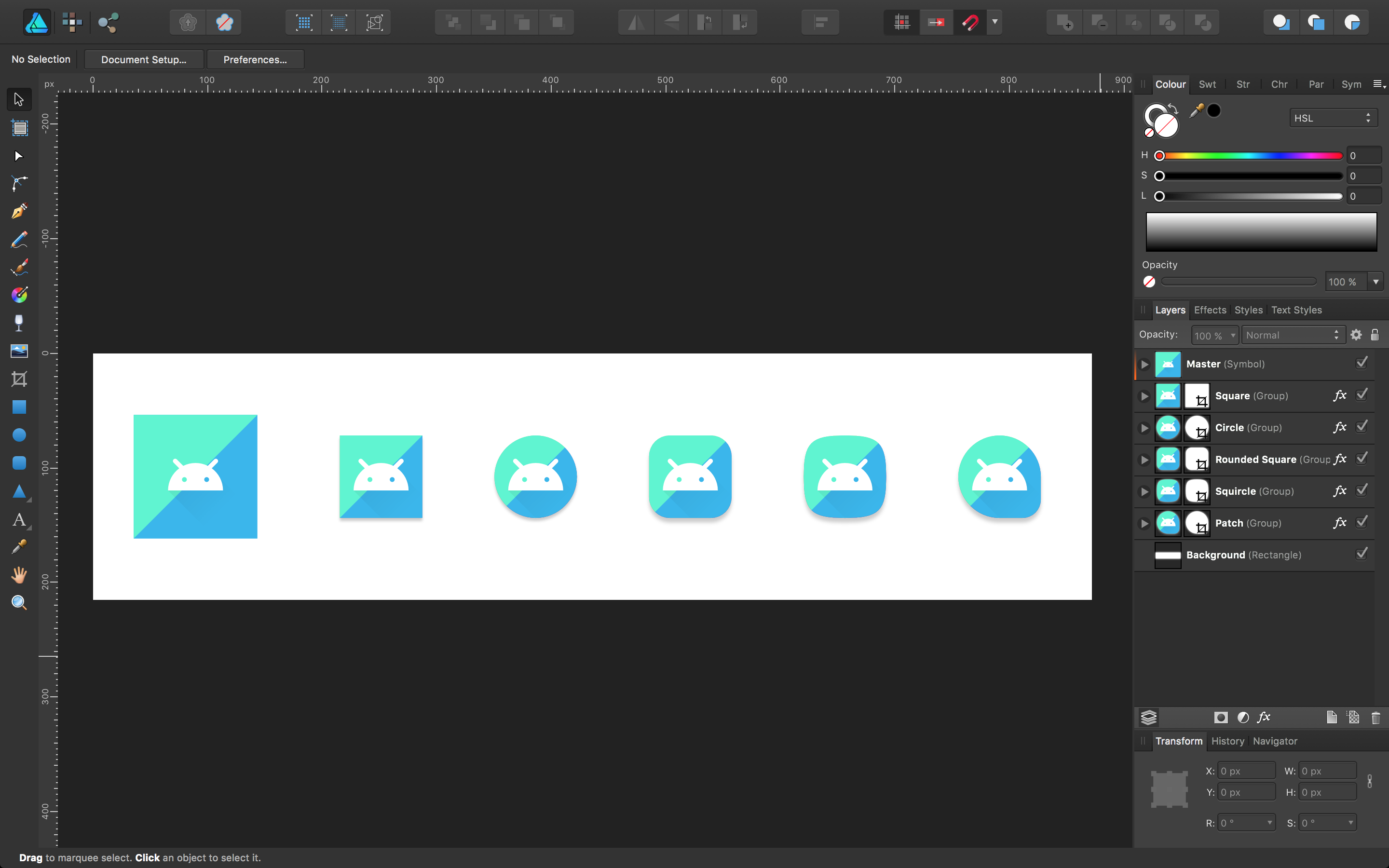
Task: Select the Zoom tool
Action: pyautogui.click(x=19, y=603)
